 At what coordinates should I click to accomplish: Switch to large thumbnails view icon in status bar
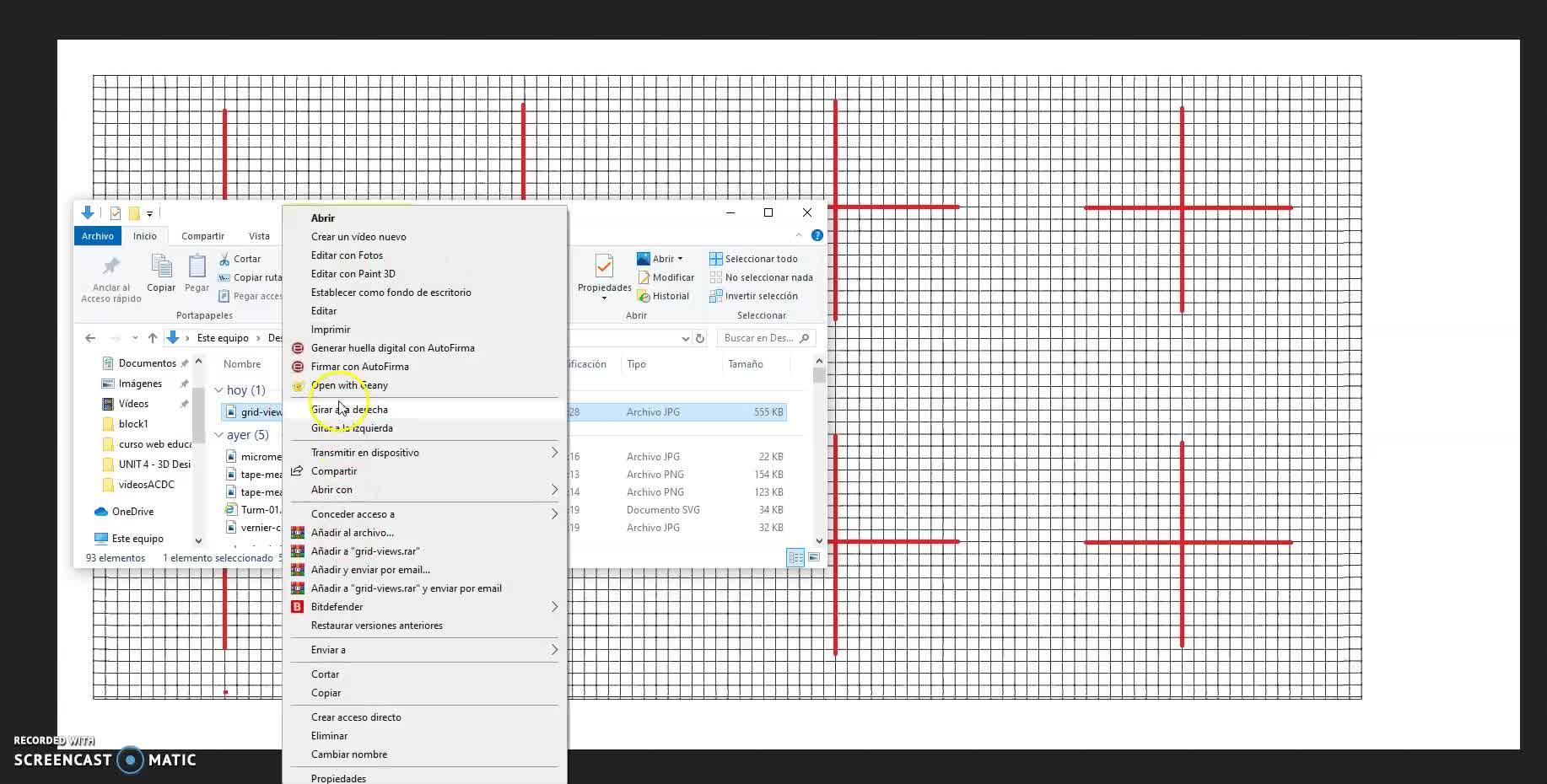(814, 558)
